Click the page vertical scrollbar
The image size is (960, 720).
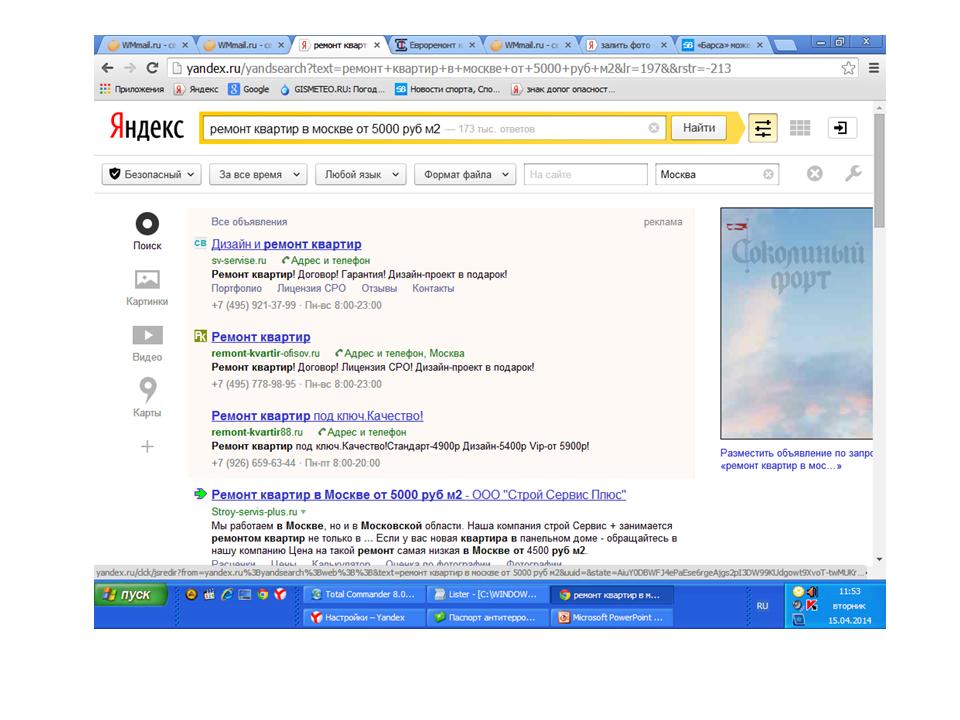tap(879, 171)
